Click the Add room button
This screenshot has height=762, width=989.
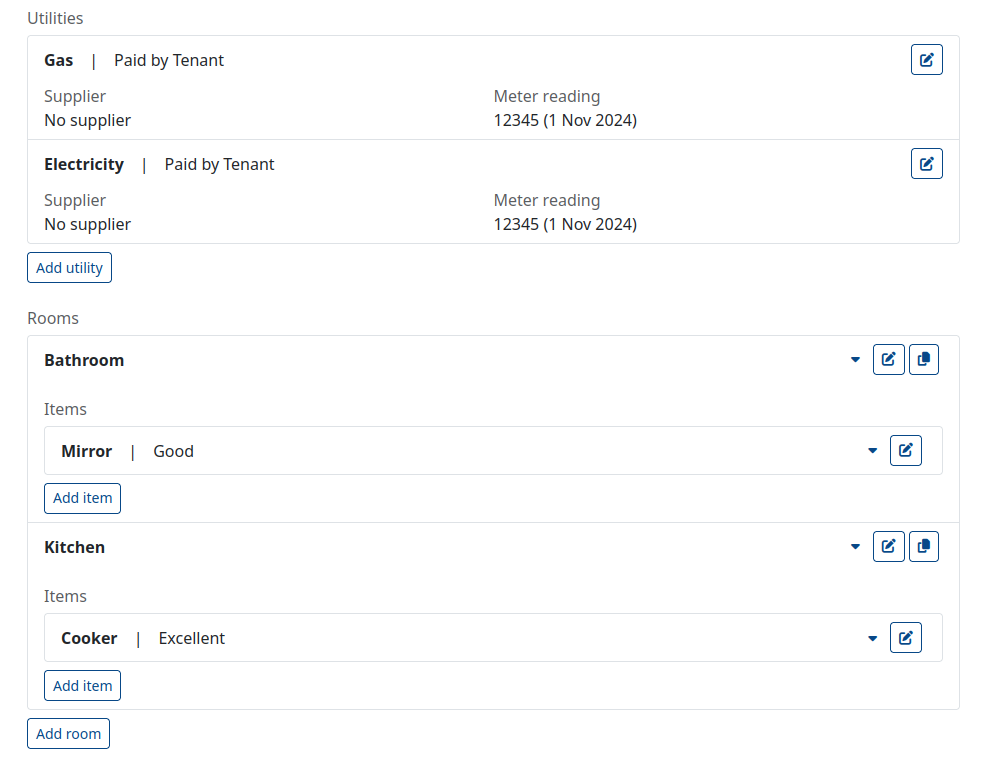[x=68, y=734]
